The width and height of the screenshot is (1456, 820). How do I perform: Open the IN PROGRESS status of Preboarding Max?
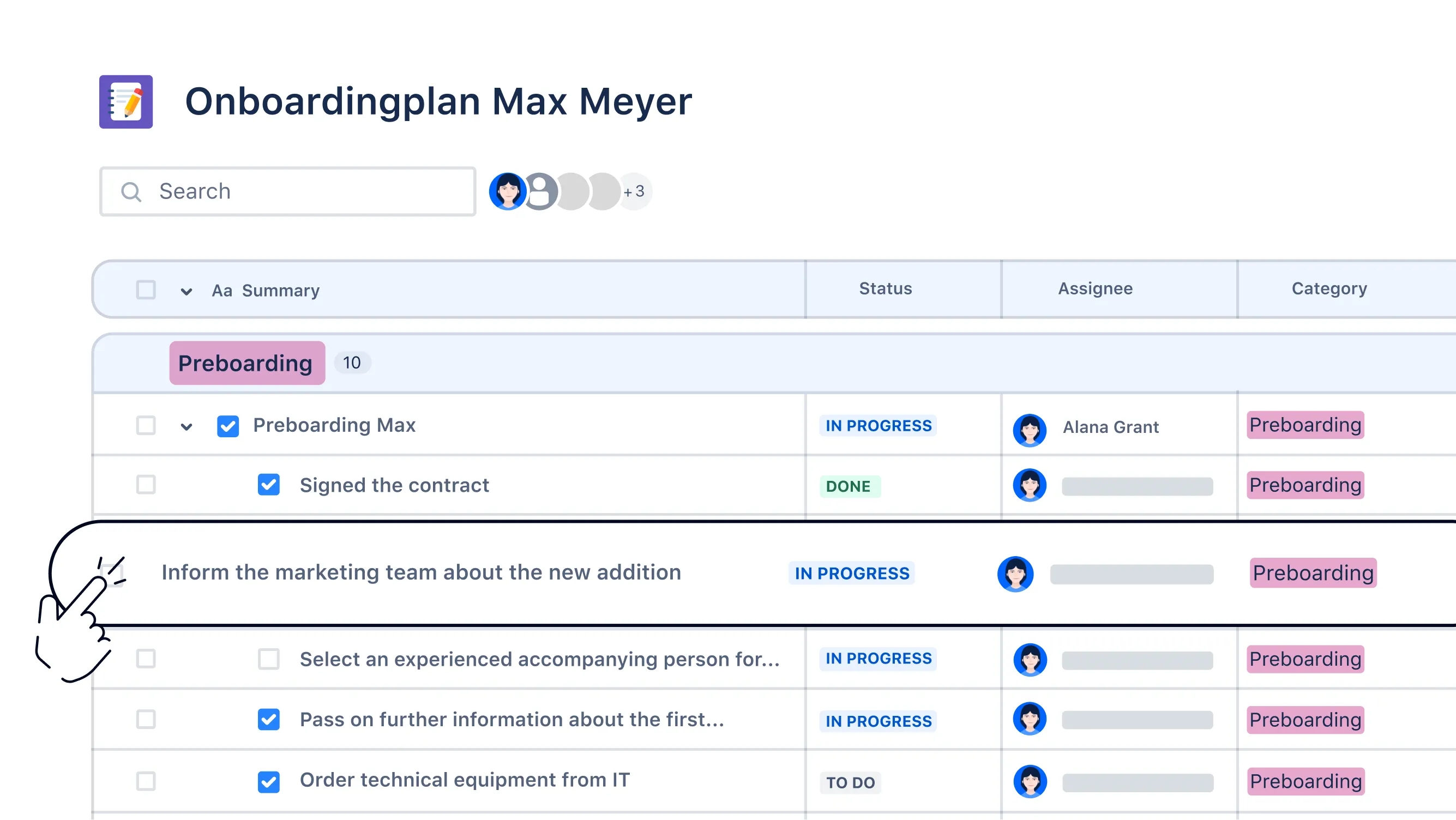click(x=878, y=426)
